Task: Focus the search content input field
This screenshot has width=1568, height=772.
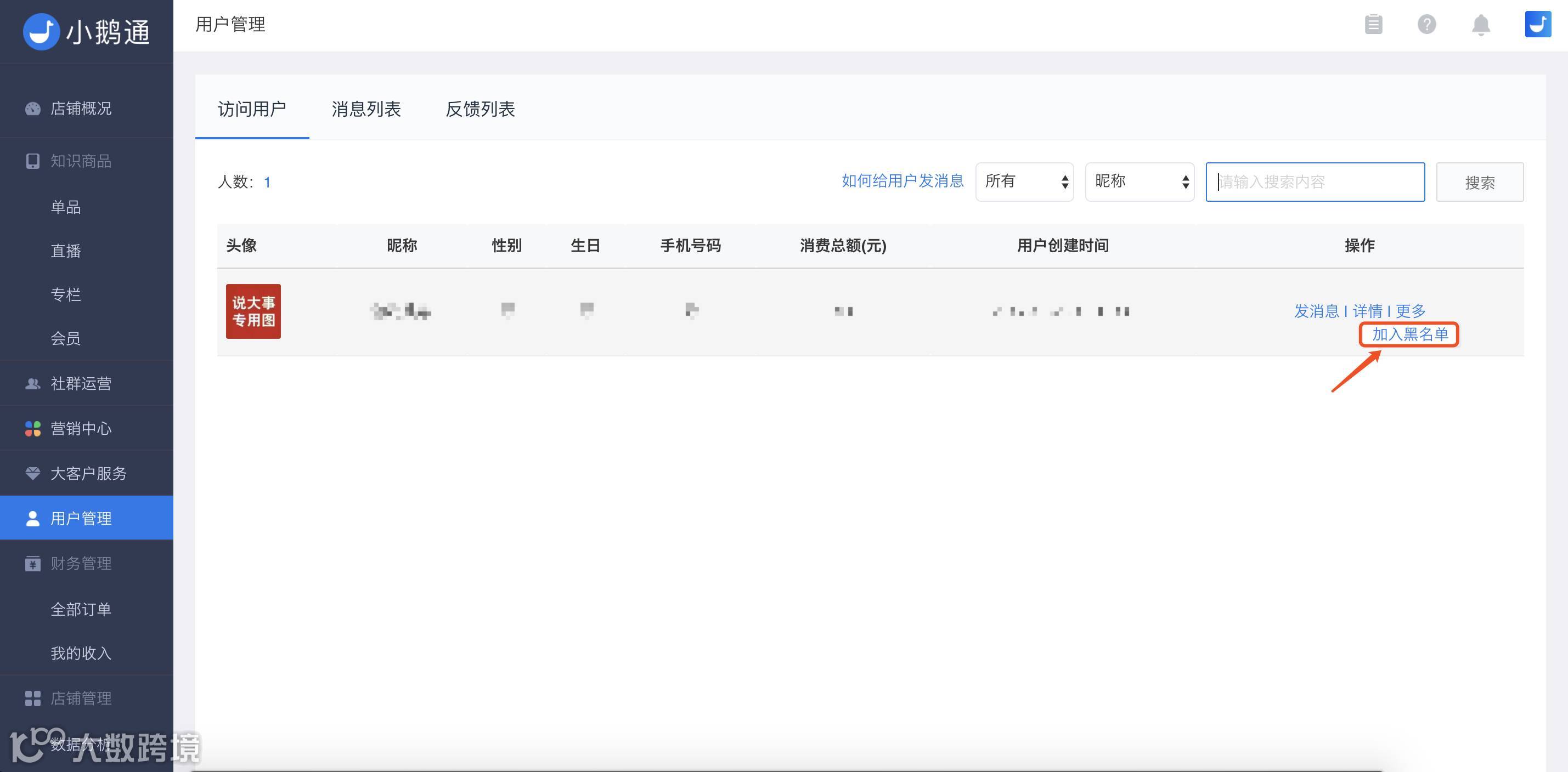Action: click(1315, 182)
